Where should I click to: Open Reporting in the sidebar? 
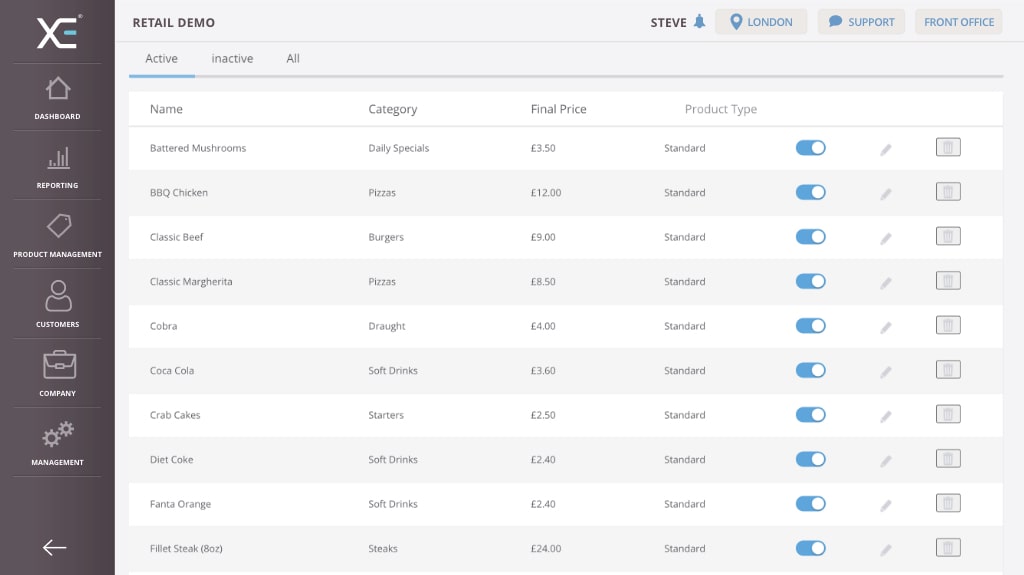pos(57,166)
